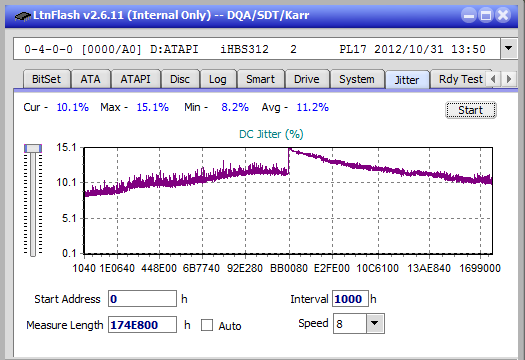Open the System tab
This screenshot has width=525, height=360.
(x=357, y=79)
